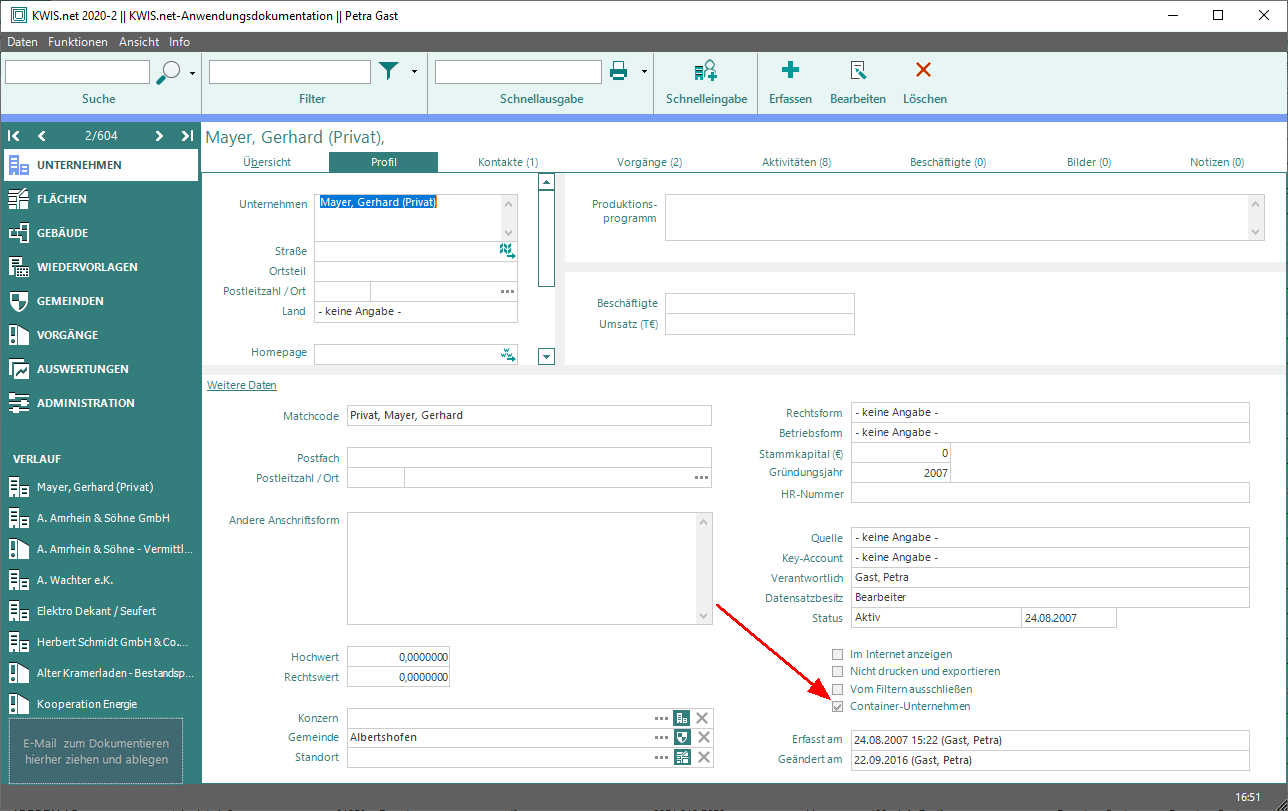
Task: Click Matchcode input field
Action: (x=529, y=415)
